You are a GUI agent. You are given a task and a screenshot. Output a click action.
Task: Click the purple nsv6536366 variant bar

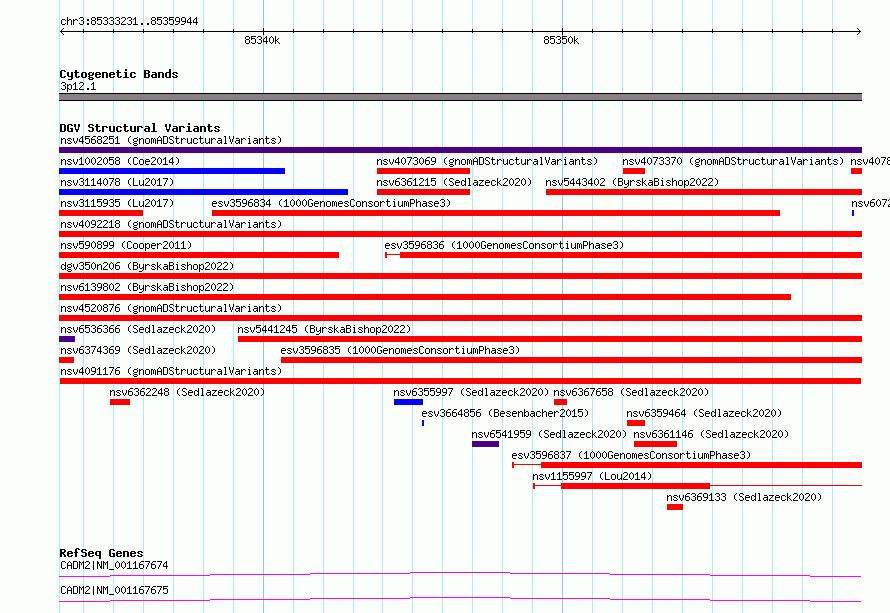pos(67,339)
